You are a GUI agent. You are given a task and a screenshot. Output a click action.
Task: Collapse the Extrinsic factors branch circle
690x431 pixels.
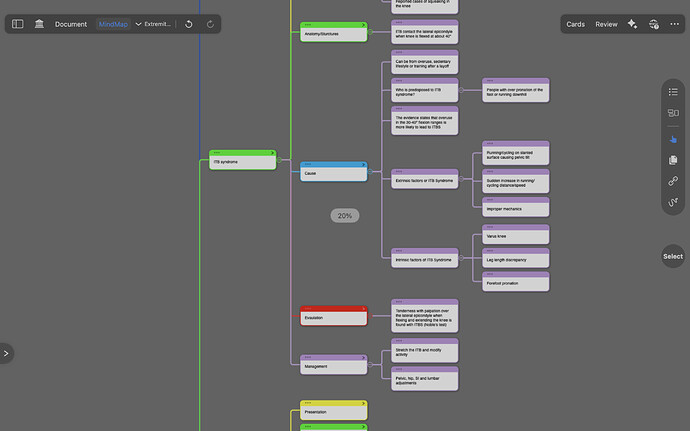click(461, 179)
